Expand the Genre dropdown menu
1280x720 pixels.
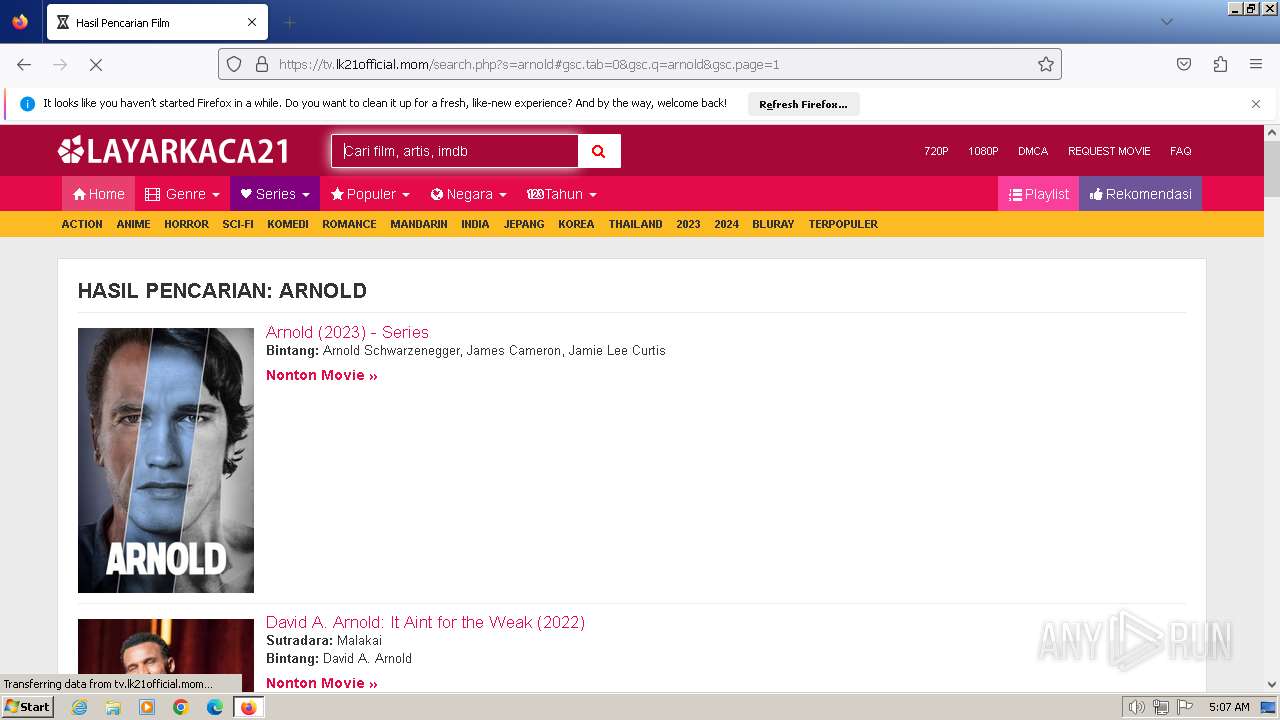182,194
